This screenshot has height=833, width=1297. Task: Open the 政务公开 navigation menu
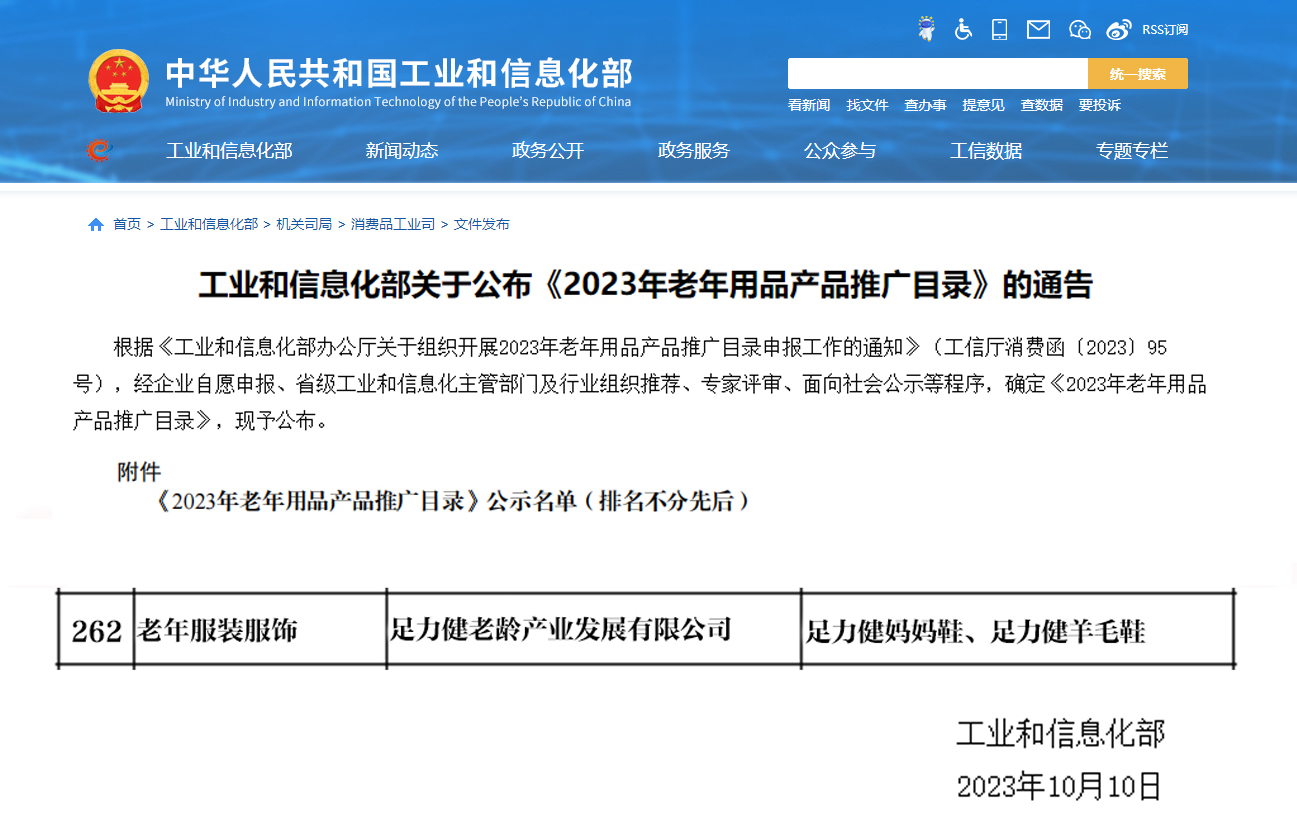[548, 151]
